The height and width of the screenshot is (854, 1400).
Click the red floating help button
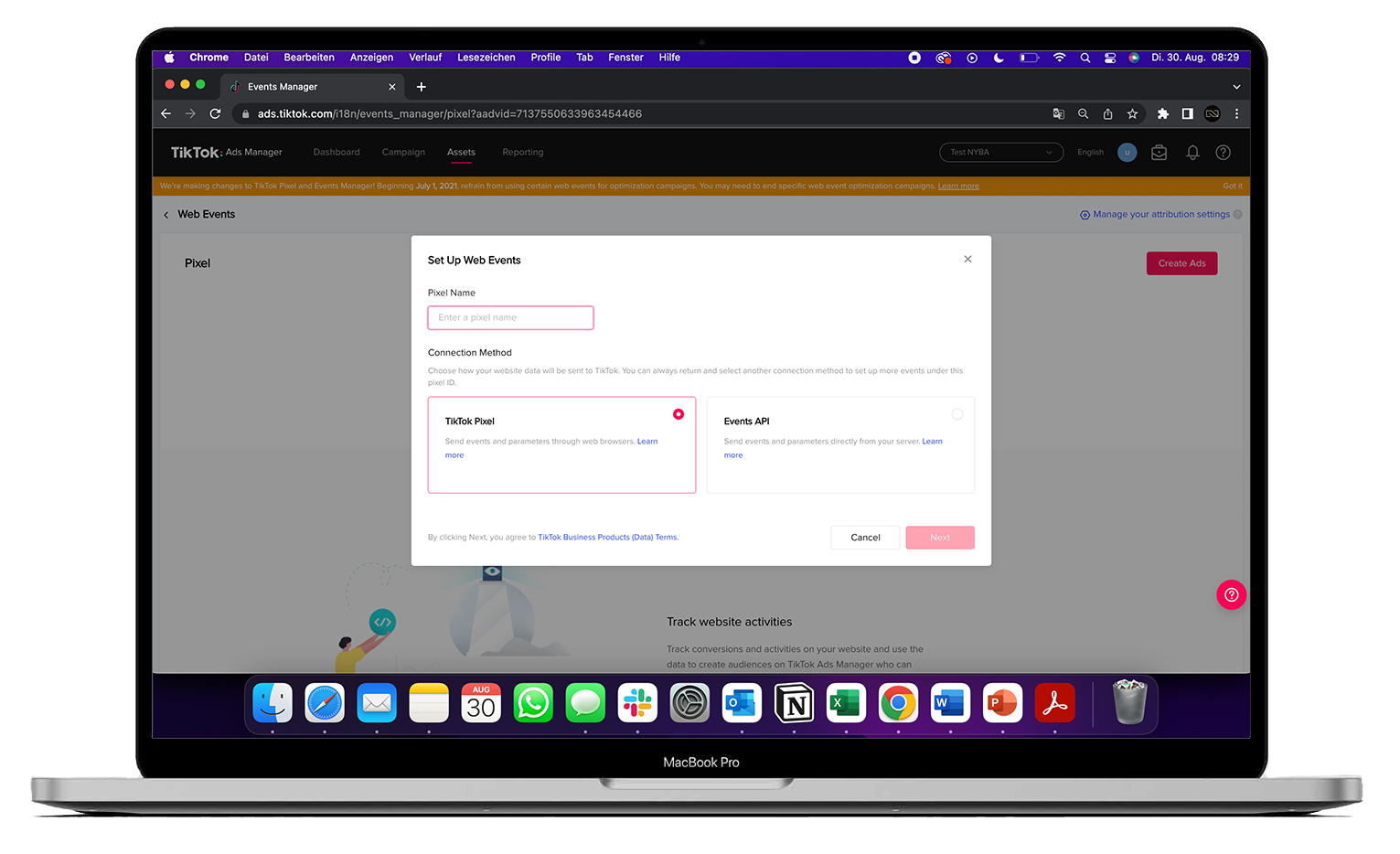[1231, 595]
